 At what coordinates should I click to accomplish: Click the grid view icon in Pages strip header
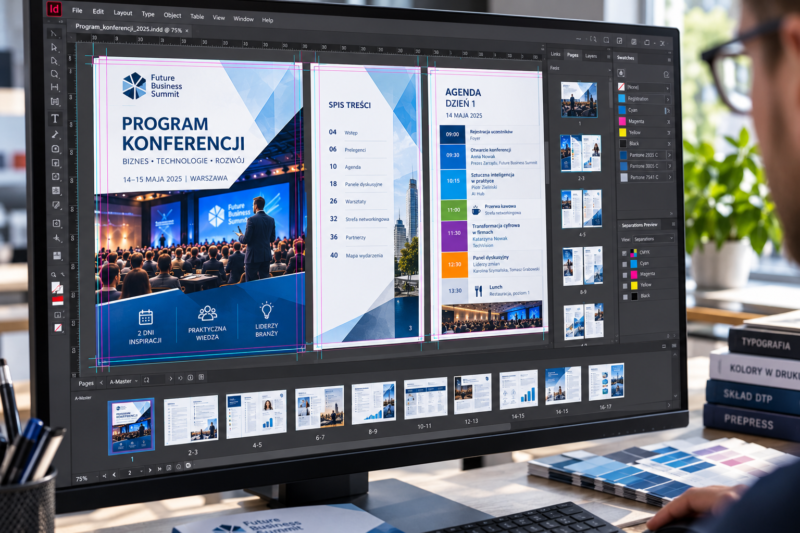click(201, 377)
